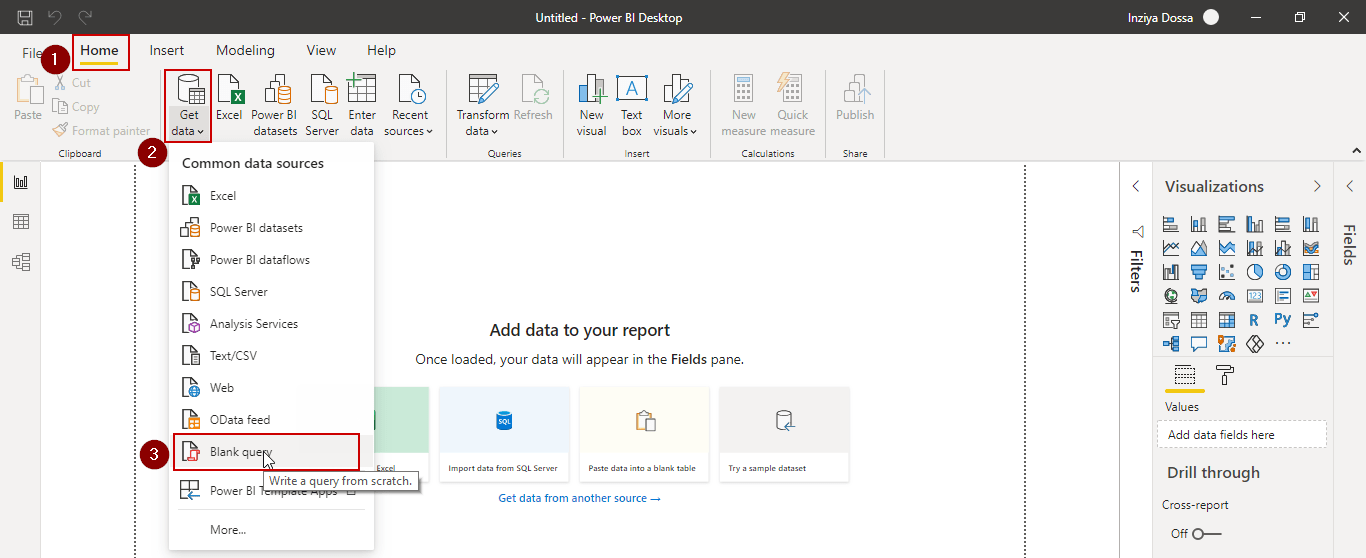Select the Map (globe) visualization
This screenshot has width=1366, height=558.
point(1171,296)
